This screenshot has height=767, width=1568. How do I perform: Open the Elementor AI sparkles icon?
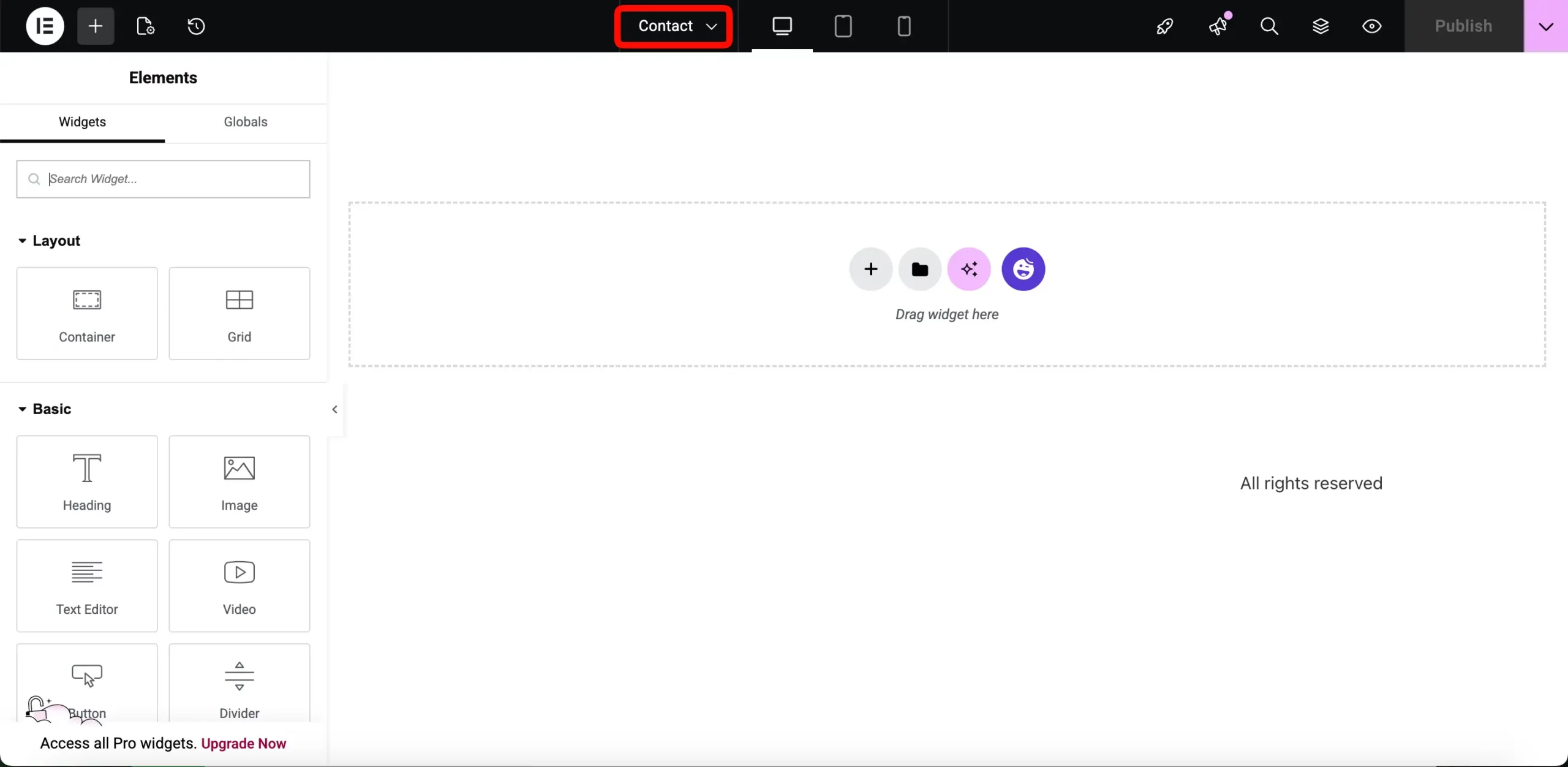[968, 269]
